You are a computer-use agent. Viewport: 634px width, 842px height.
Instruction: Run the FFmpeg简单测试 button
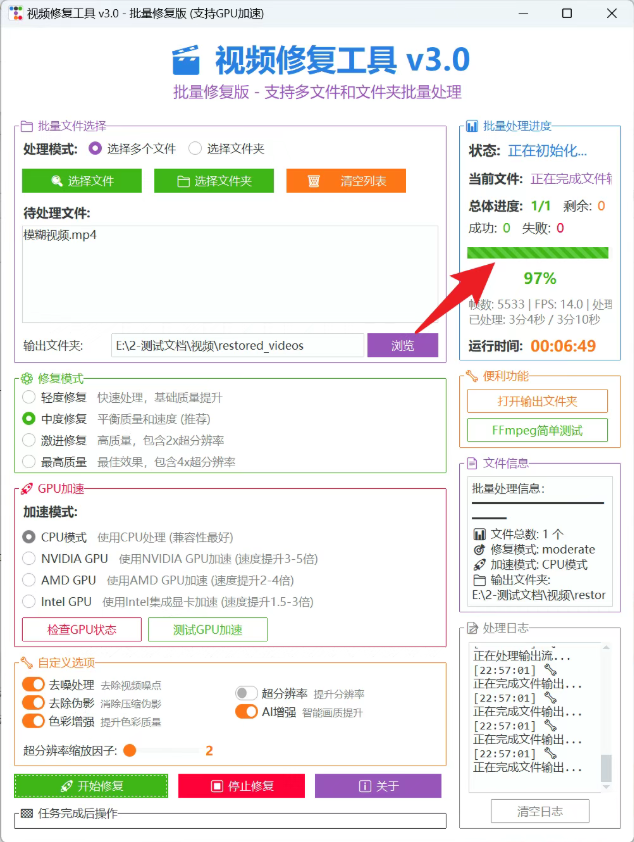tap(537, 431)
